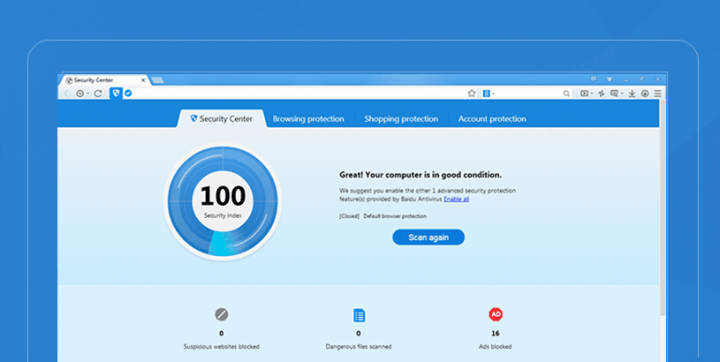720x362 pixels.
Task: Expand the screenshot tool dropdown arrow
Action: tap(622, 94)
